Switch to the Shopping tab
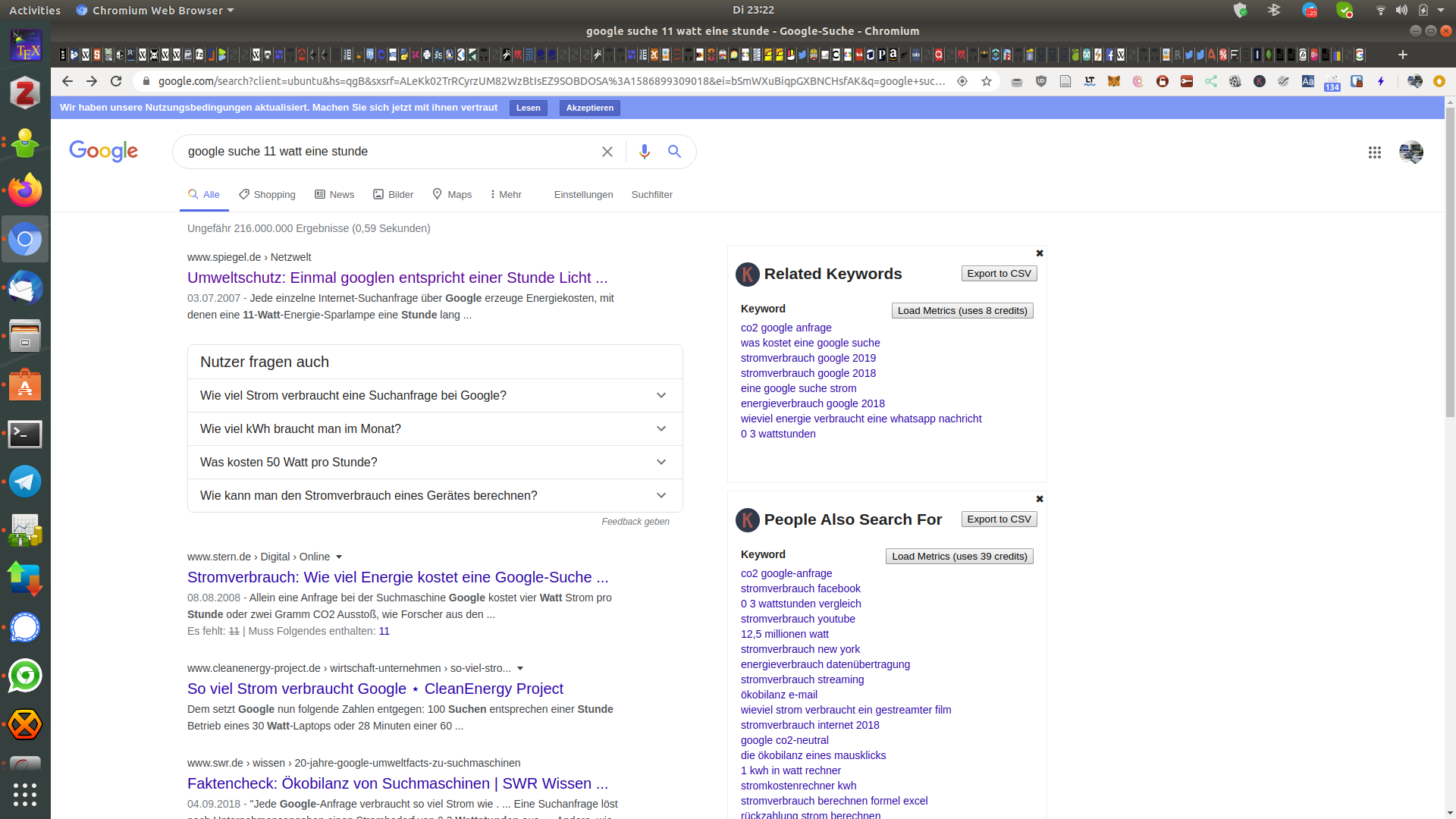 click(267, 195)
